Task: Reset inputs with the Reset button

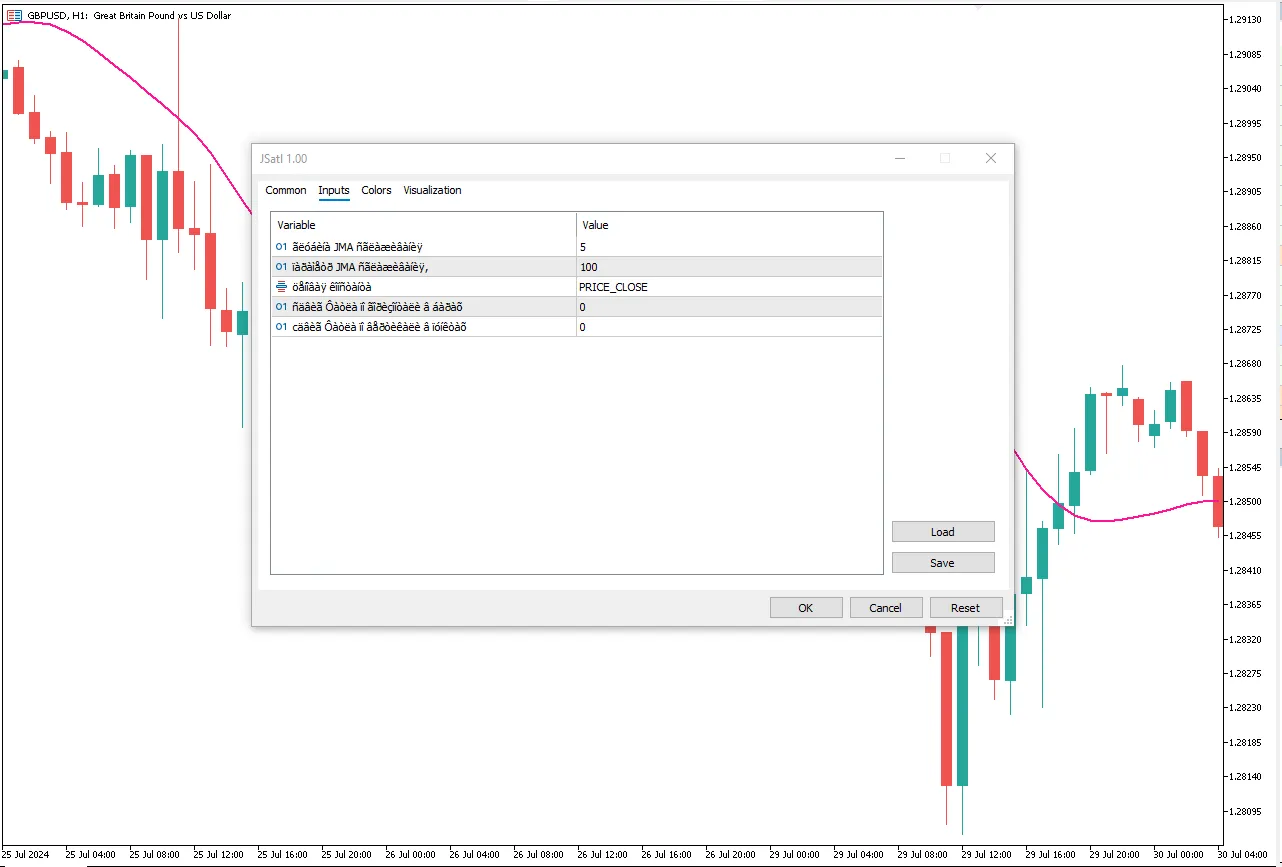Action: point(965,608)
